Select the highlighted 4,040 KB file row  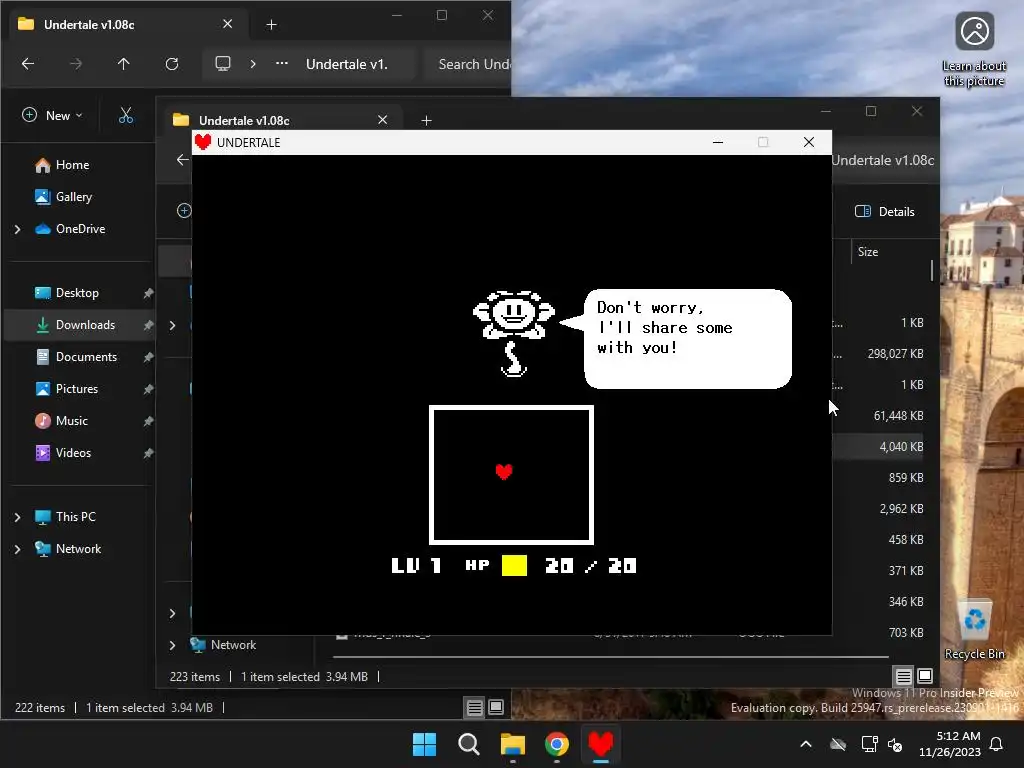click(x=879, y=447)
